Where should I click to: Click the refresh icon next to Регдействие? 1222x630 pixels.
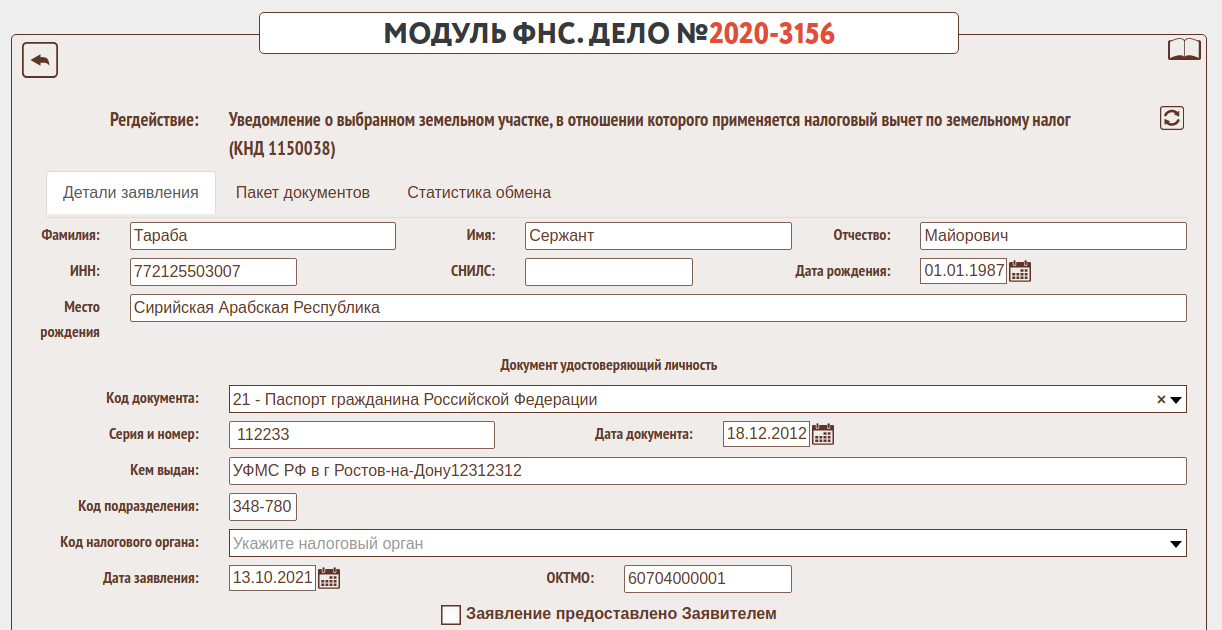[1172, 118]
